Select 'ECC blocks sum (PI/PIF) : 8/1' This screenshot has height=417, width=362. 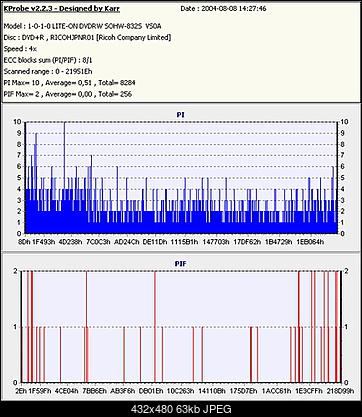49,60
